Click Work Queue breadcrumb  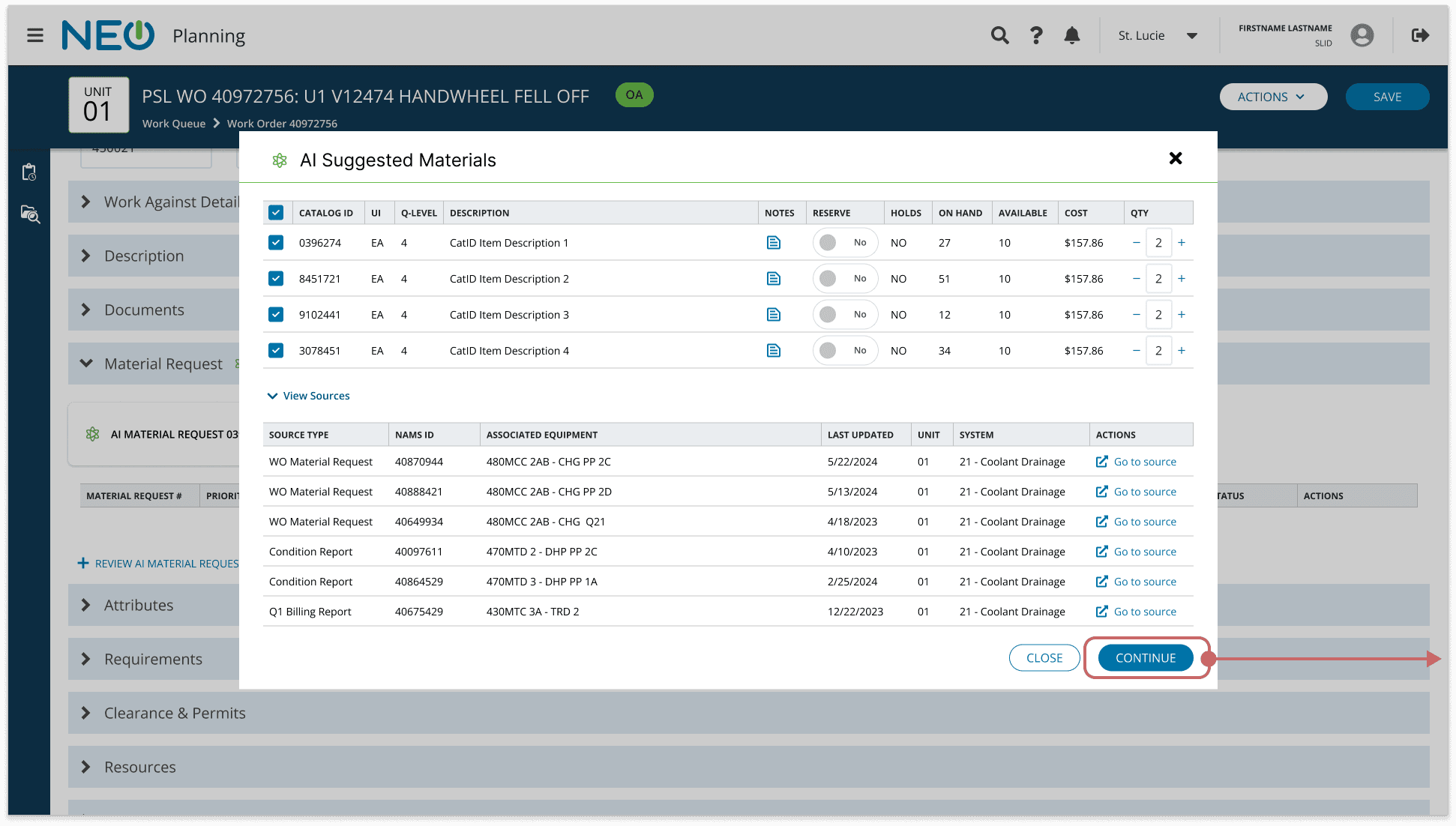[174, 124]
